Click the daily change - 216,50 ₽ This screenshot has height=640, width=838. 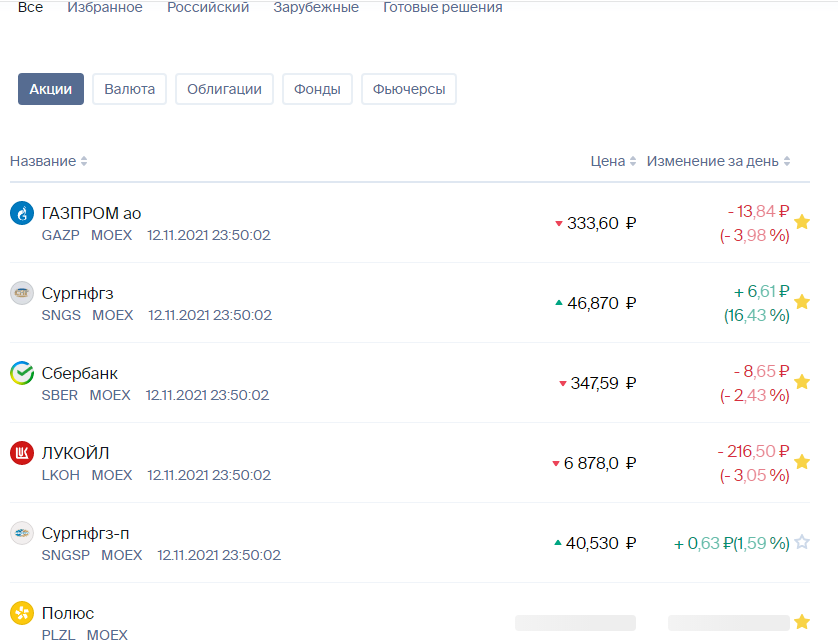click(754, 451)
